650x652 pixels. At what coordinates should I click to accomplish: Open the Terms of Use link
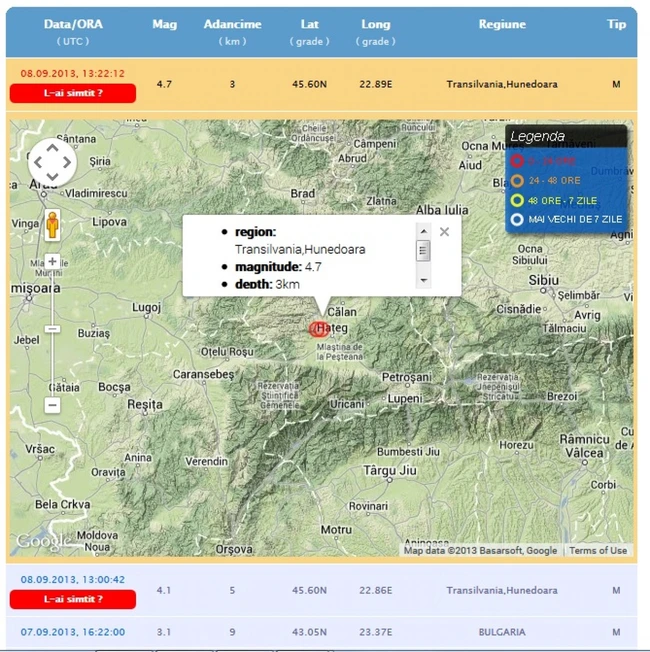(598, 550)
